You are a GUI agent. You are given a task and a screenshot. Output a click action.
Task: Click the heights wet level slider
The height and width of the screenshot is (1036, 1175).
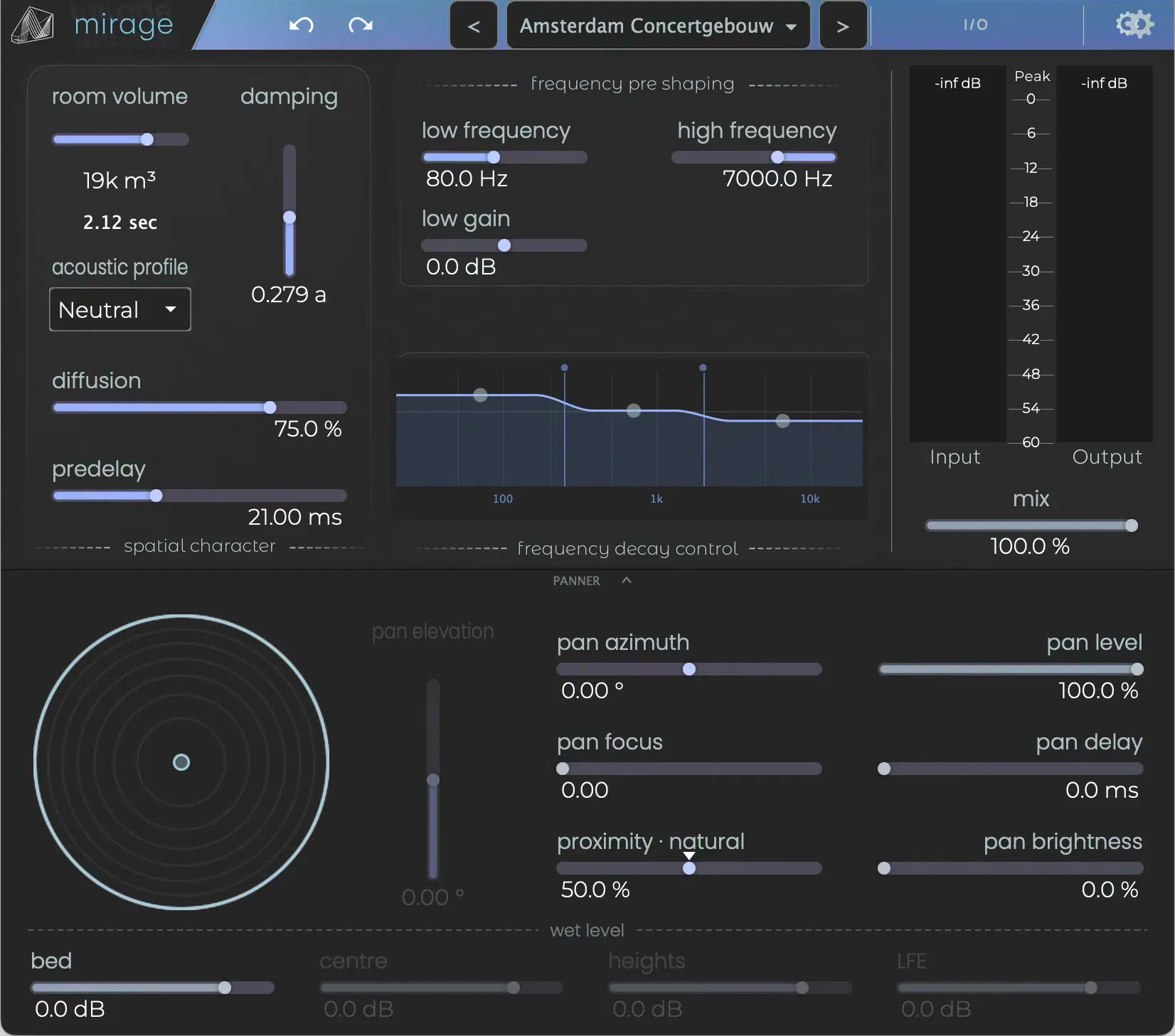(x=730, y=988)
